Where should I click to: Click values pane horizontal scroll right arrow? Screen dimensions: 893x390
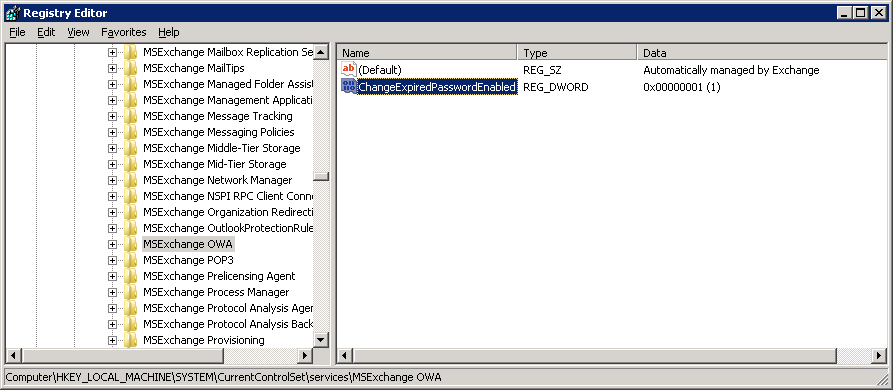pyautogui.click(x=879, y=356)
